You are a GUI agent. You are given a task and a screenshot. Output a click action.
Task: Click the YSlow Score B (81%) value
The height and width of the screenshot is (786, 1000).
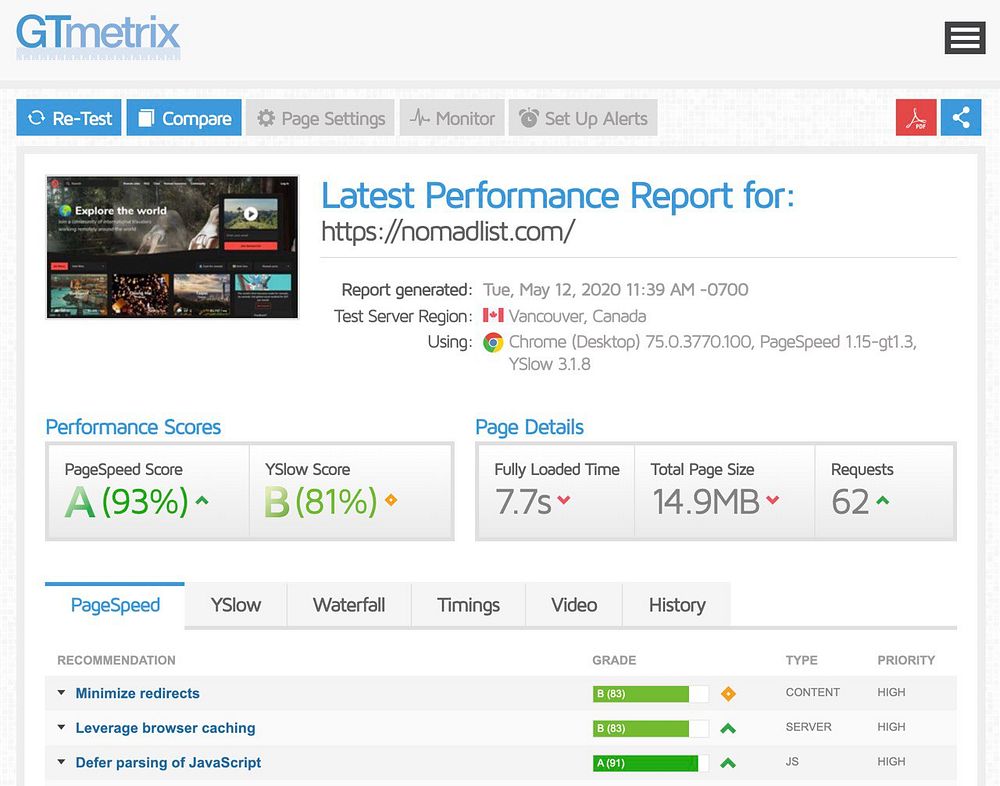[321, 501]
